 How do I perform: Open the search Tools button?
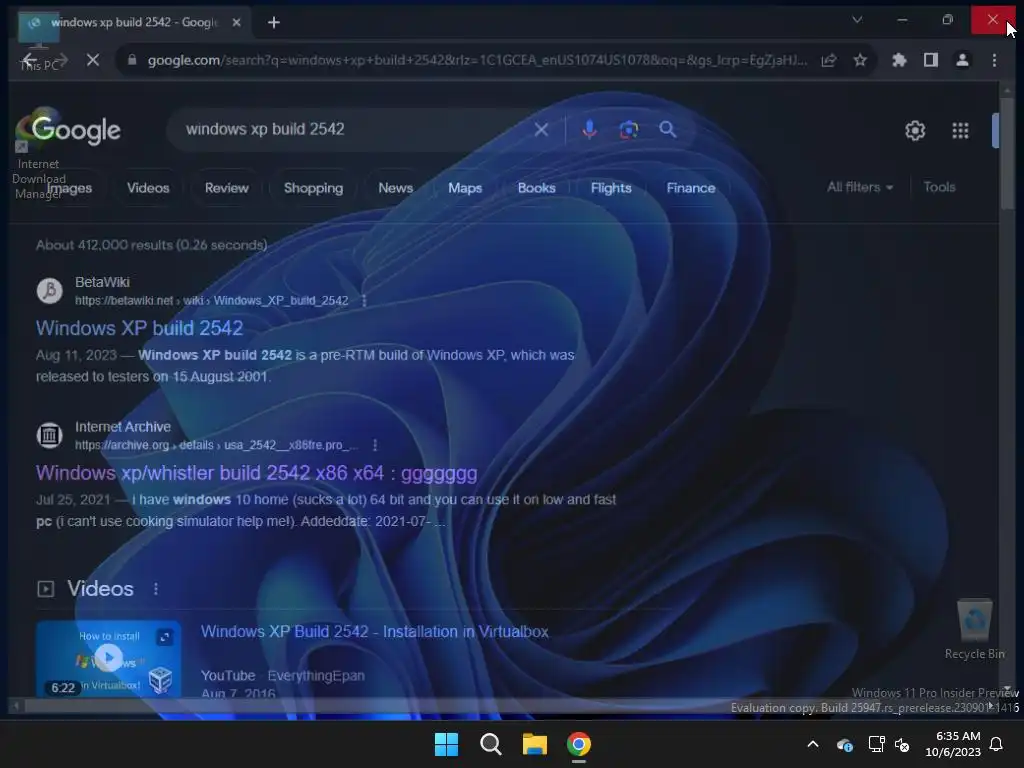pyautogui.click(x=939, y=187)
